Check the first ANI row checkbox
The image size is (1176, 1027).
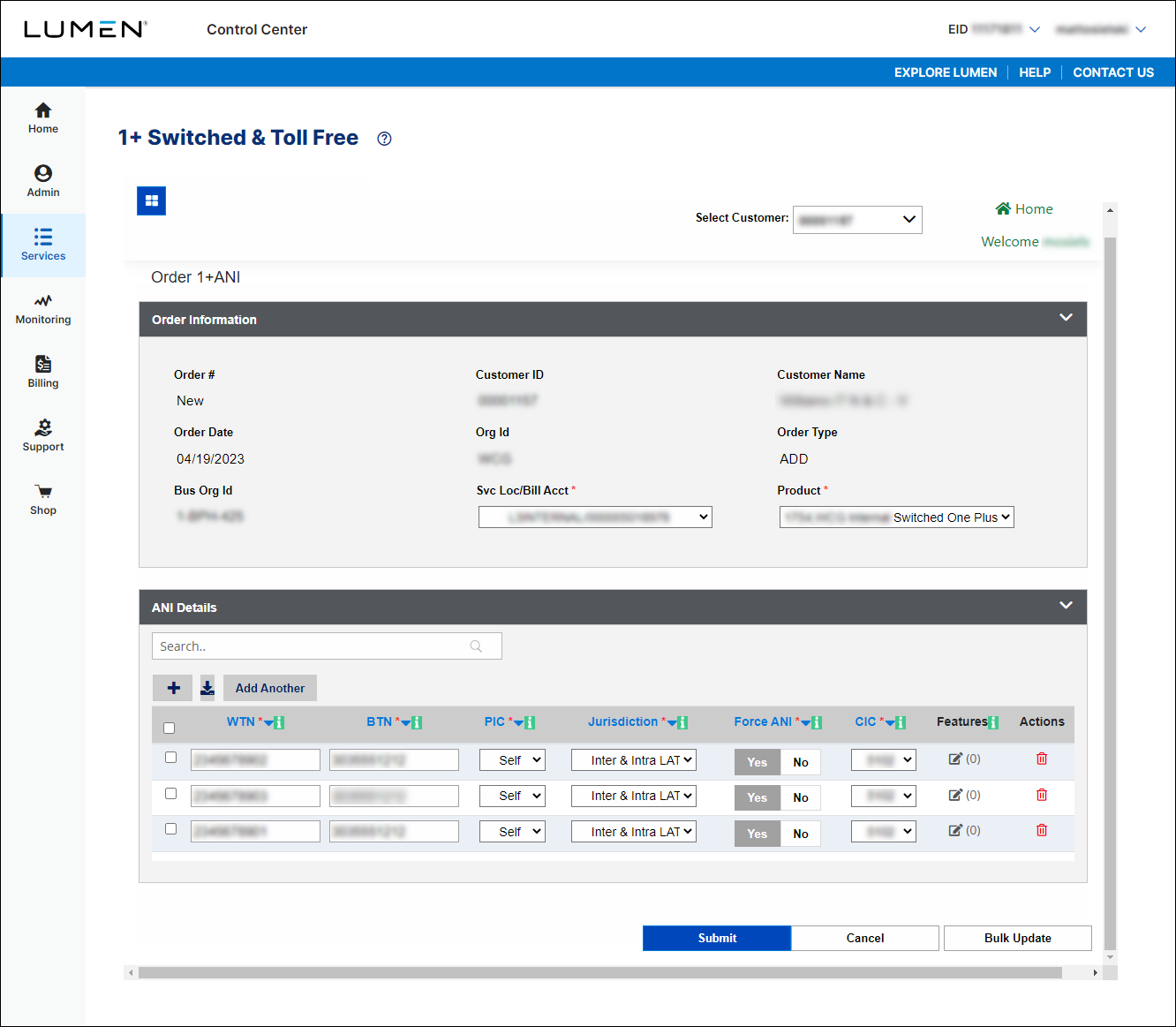coord(171,758)
